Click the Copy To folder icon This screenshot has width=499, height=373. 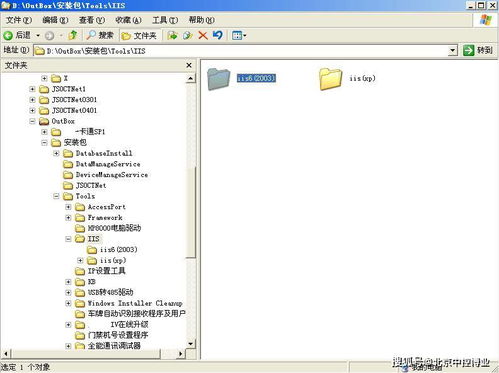click(188, 35)
